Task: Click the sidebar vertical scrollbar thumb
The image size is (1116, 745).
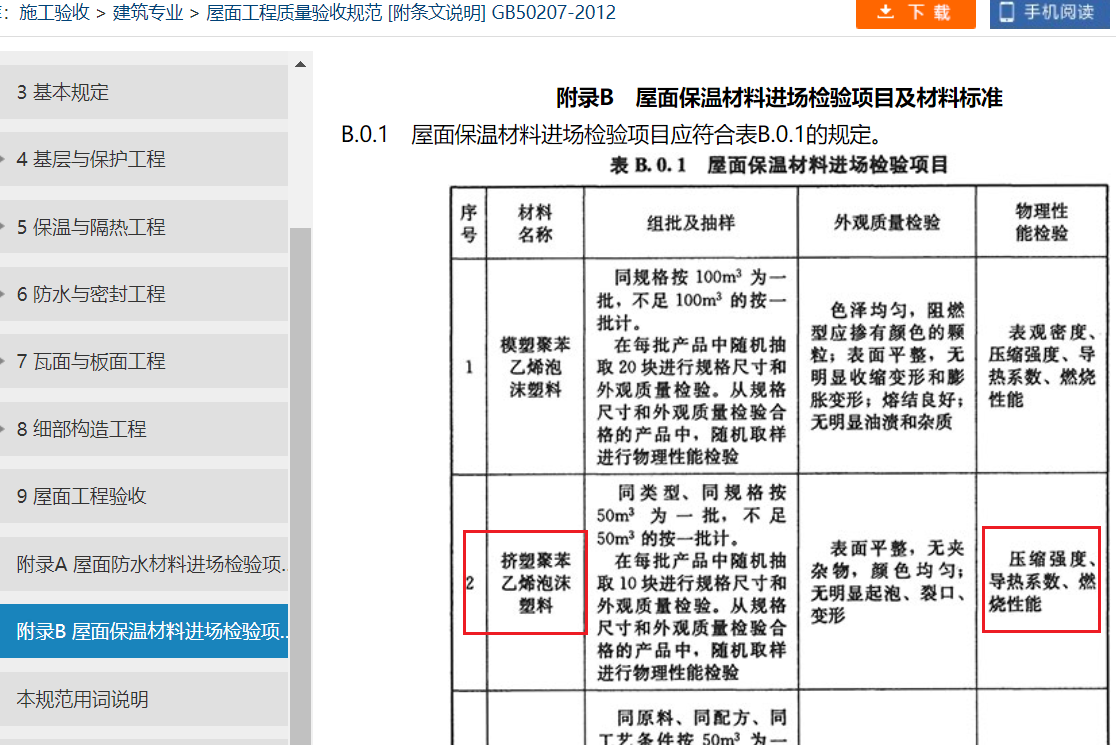Action: pyautogui.click(x=300, y=480)
